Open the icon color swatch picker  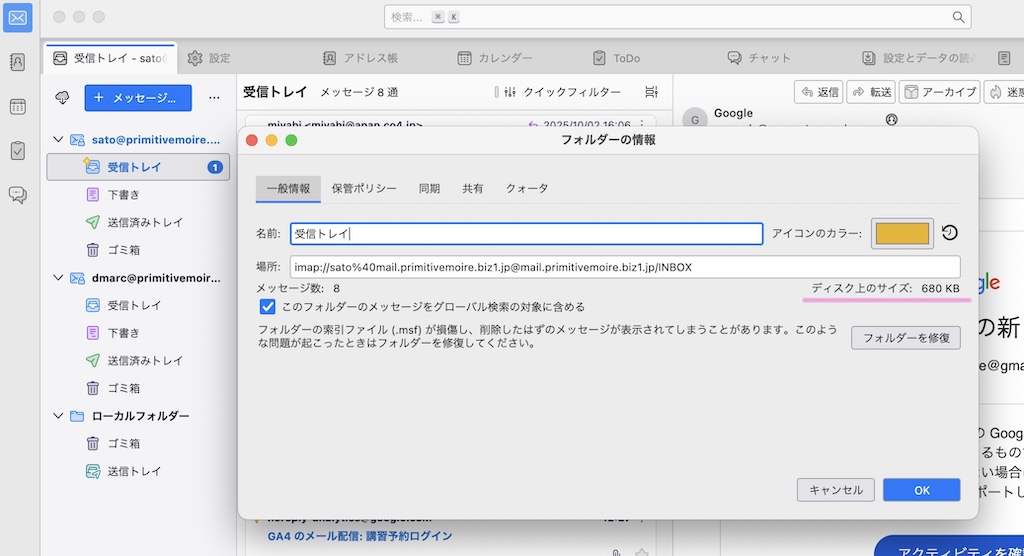pyautogui.click(x=902, y=233)
